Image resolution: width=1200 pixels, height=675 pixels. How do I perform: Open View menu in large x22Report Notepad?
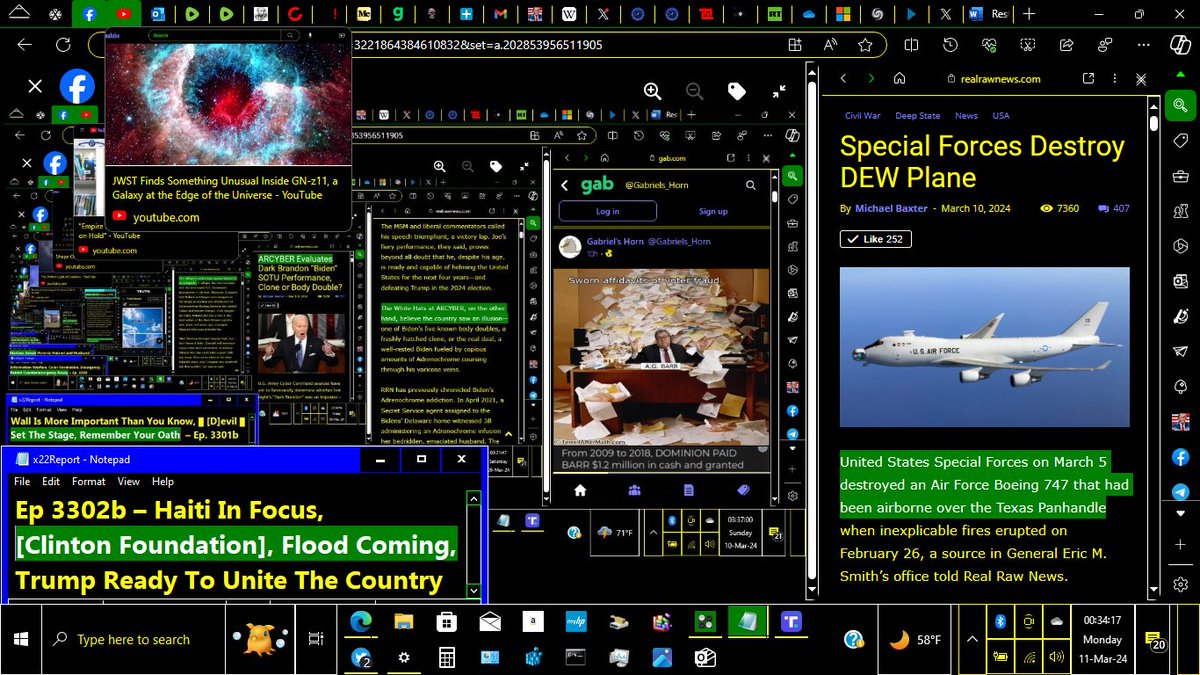pos(128,481)
